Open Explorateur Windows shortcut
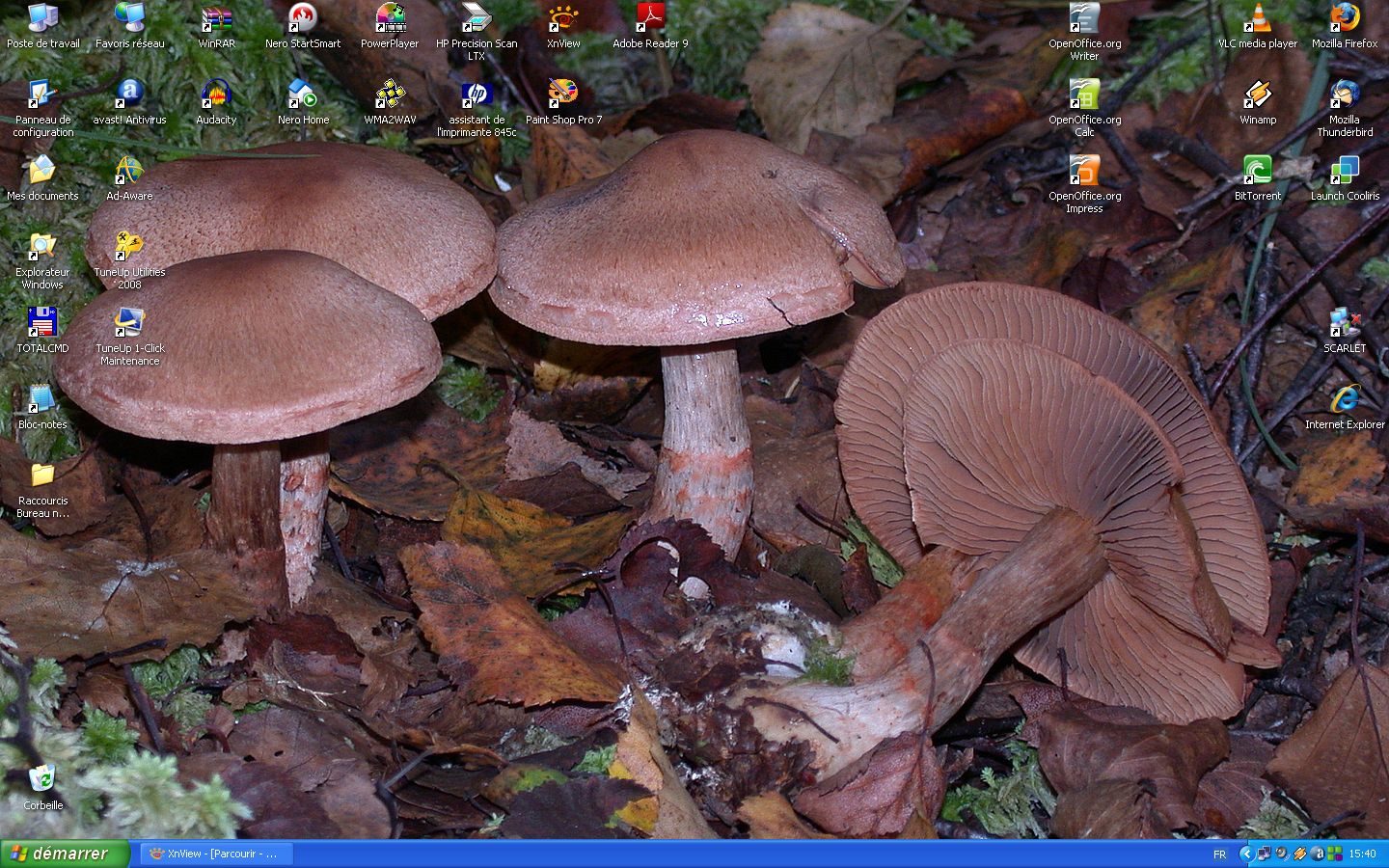Image resolution: width=1389 pixels, height=868 pixels. [42, 260]
